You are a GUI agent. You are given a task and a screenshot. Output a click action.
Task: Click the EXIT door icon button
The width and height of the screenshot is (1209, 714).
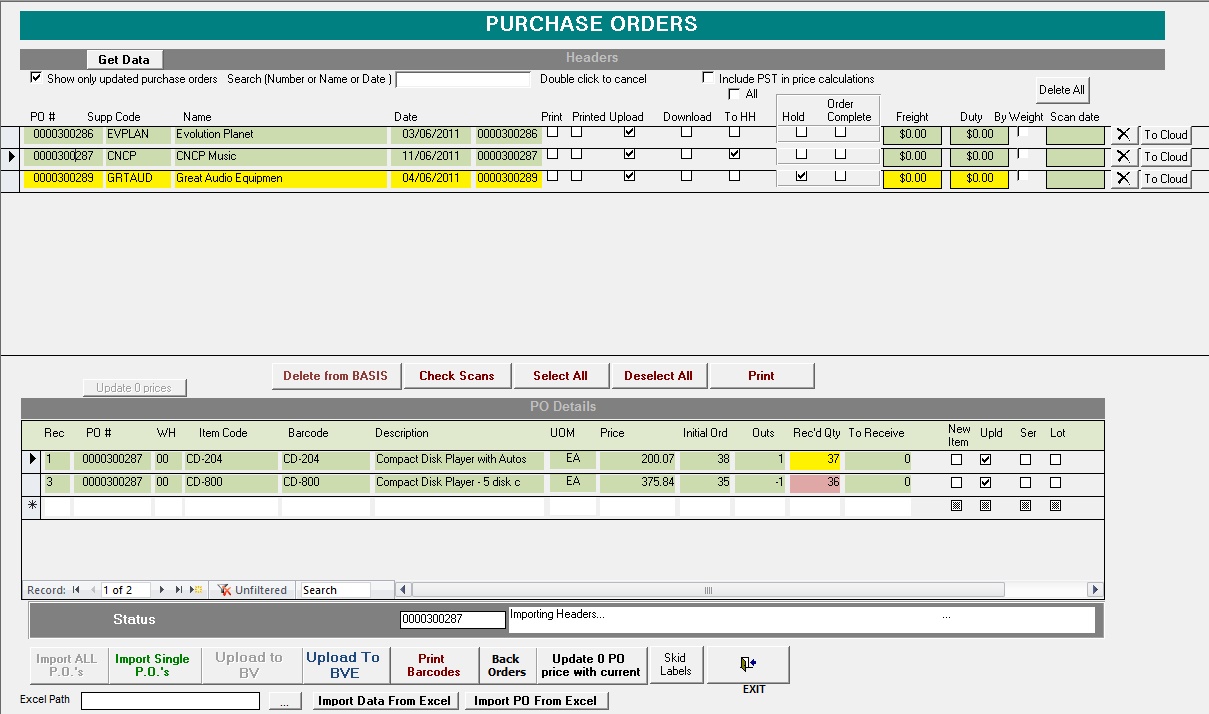click(748, 664)
